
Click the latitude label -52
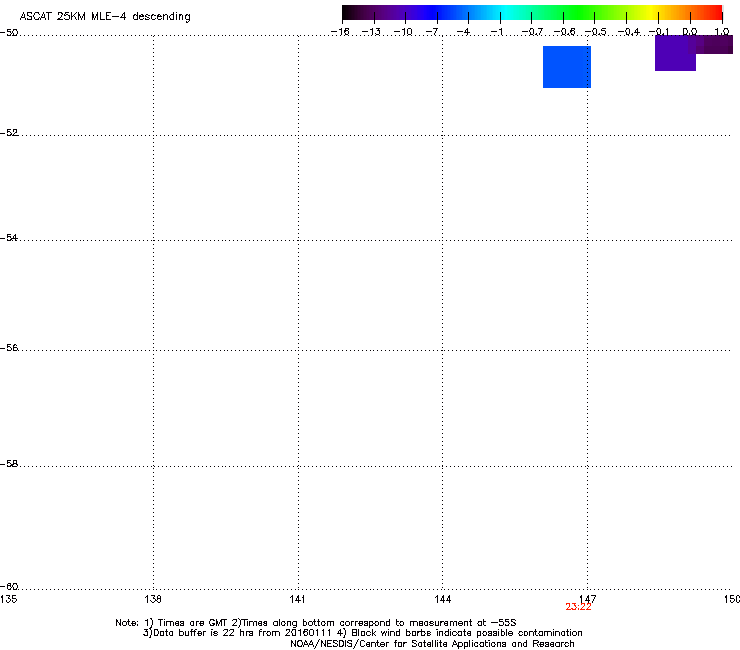pyautogui.click(x=9, y=133)
